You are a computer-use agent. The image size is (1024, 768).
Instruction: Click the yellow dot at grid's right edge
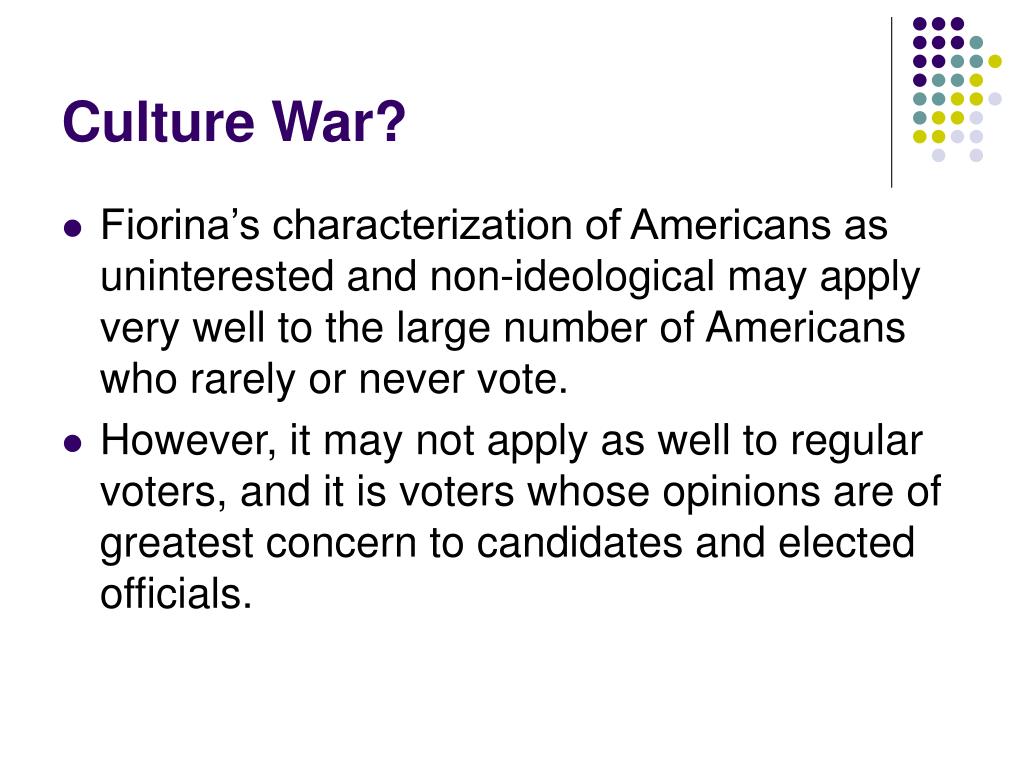(995, 61)
